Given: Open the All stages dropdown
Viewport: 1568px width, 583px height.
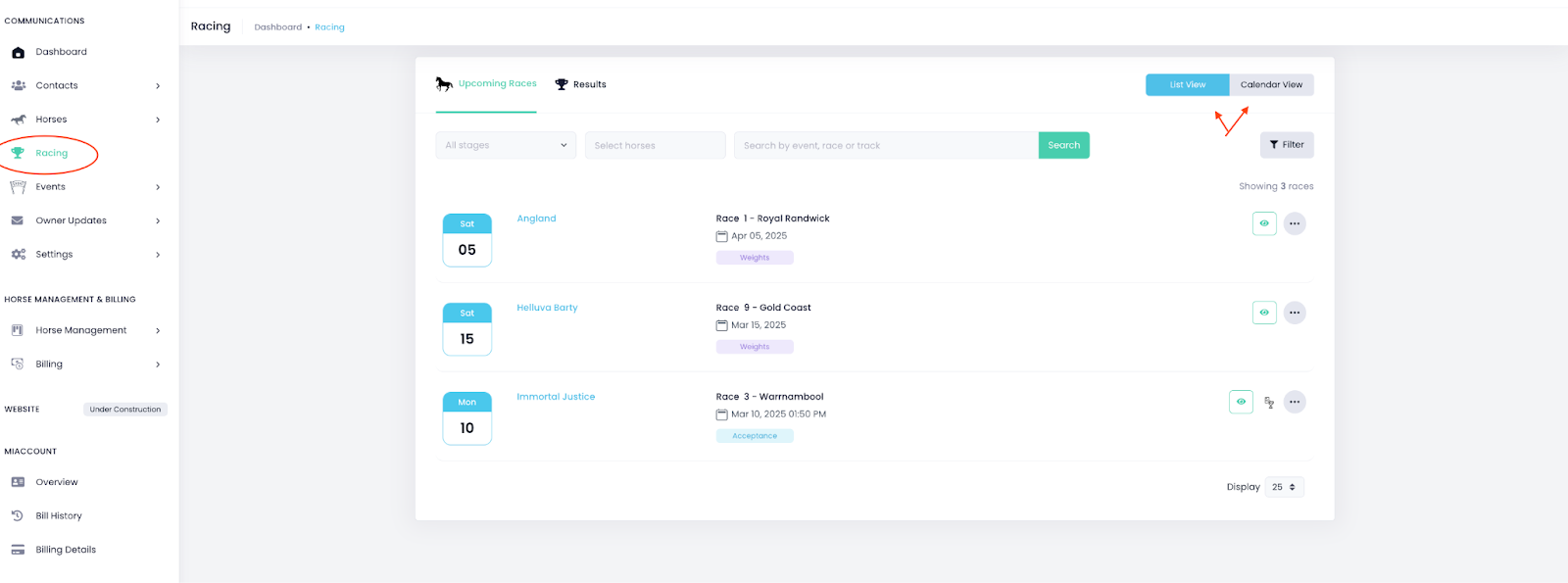Looking at the screenshot, I should 506,145.
